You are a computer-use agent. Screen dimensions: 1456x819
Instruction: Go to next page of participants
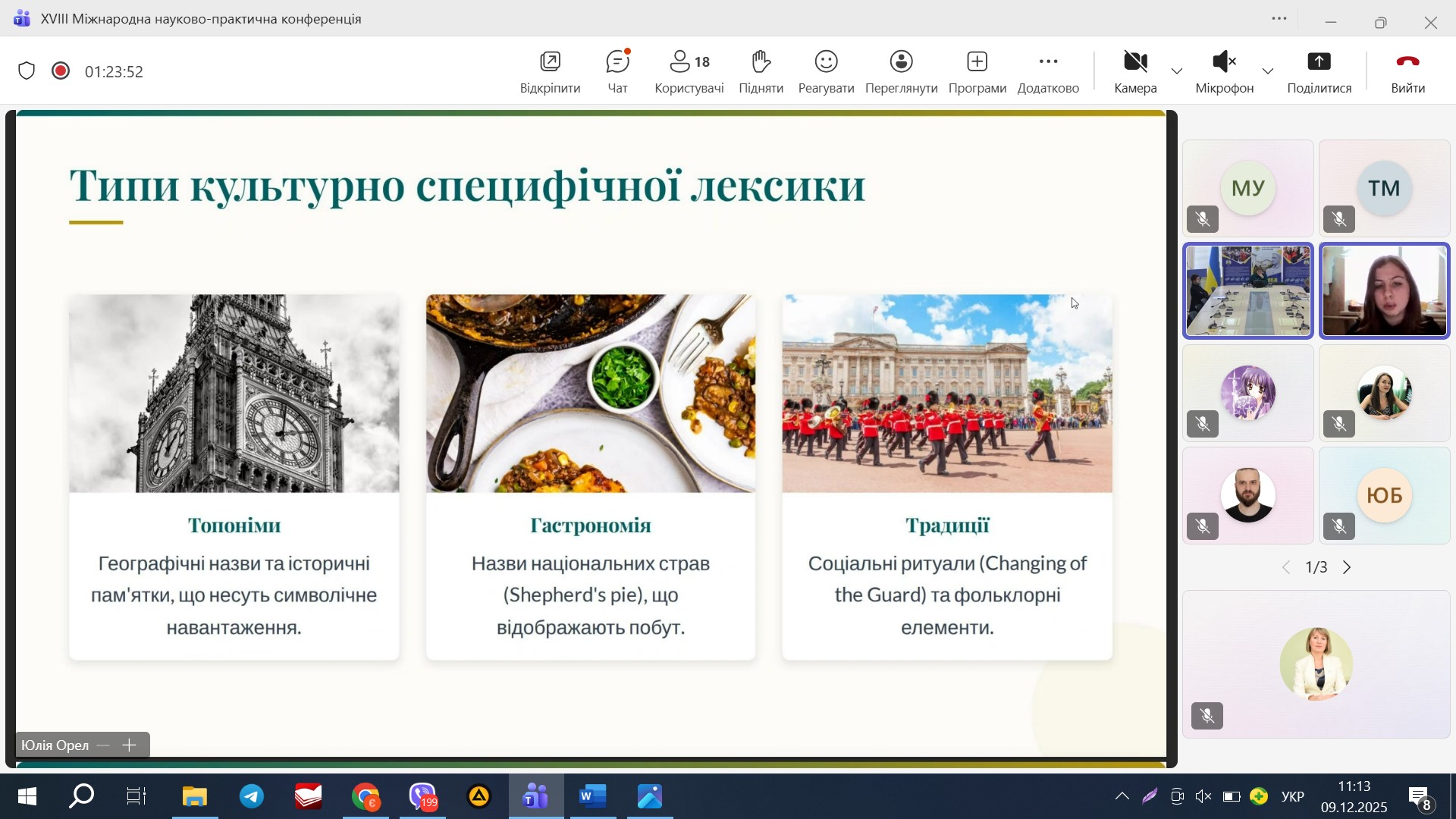click(1348, 567)
